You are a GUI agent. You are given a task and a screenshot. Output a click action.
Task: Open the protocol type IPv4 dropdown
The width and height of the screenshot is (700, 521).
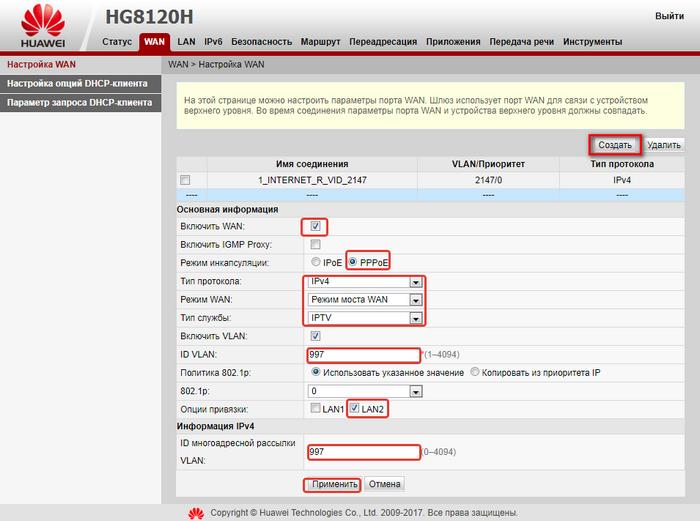(x=366, y=281)
